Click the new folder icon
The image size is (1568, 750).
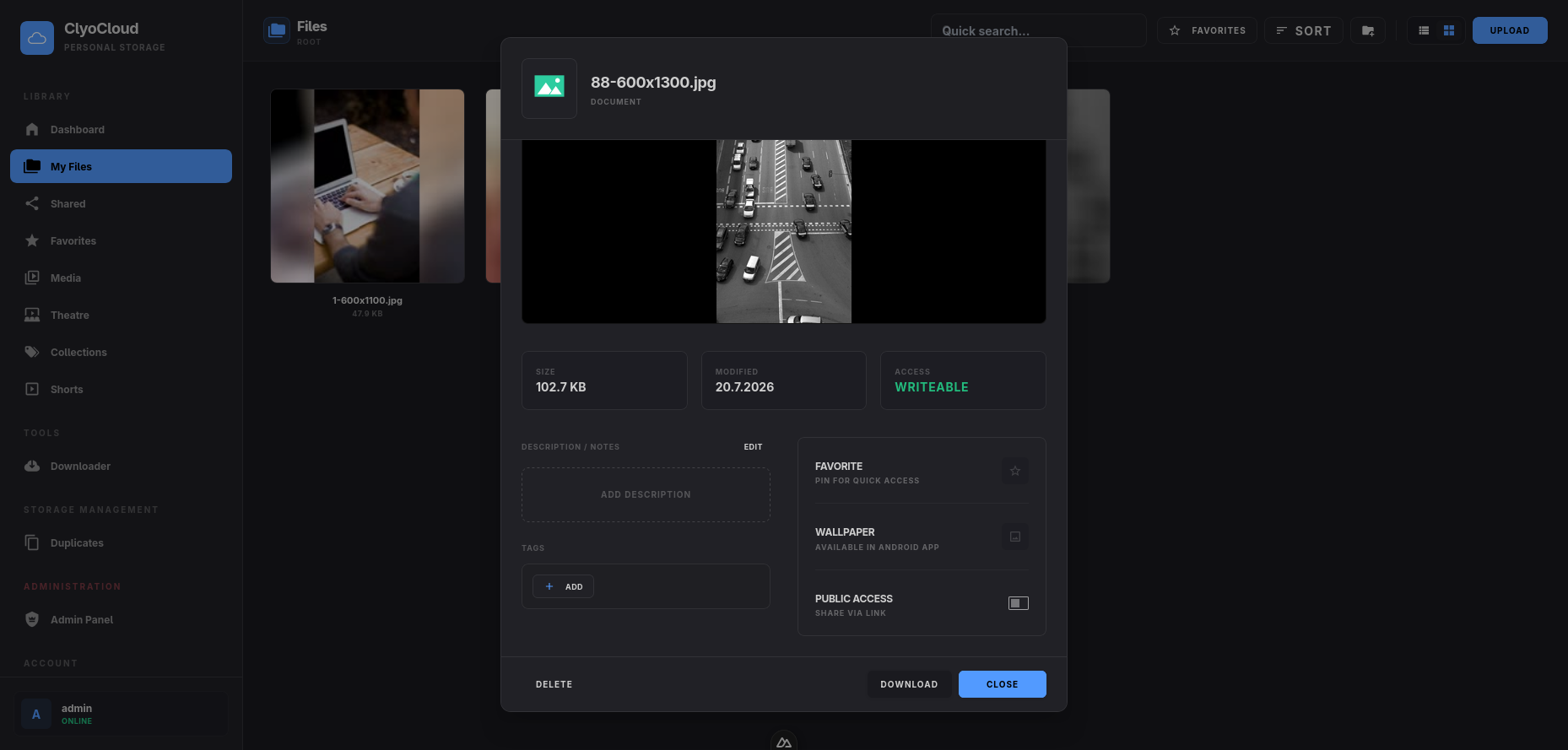[x=1368, y=30]
